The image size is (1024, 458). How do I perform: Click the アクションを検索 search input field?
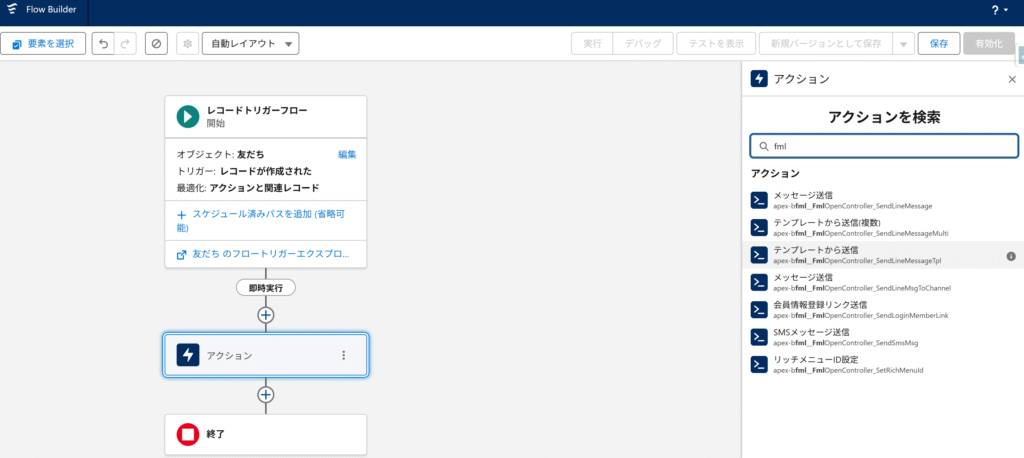click(x=884, y=146)
